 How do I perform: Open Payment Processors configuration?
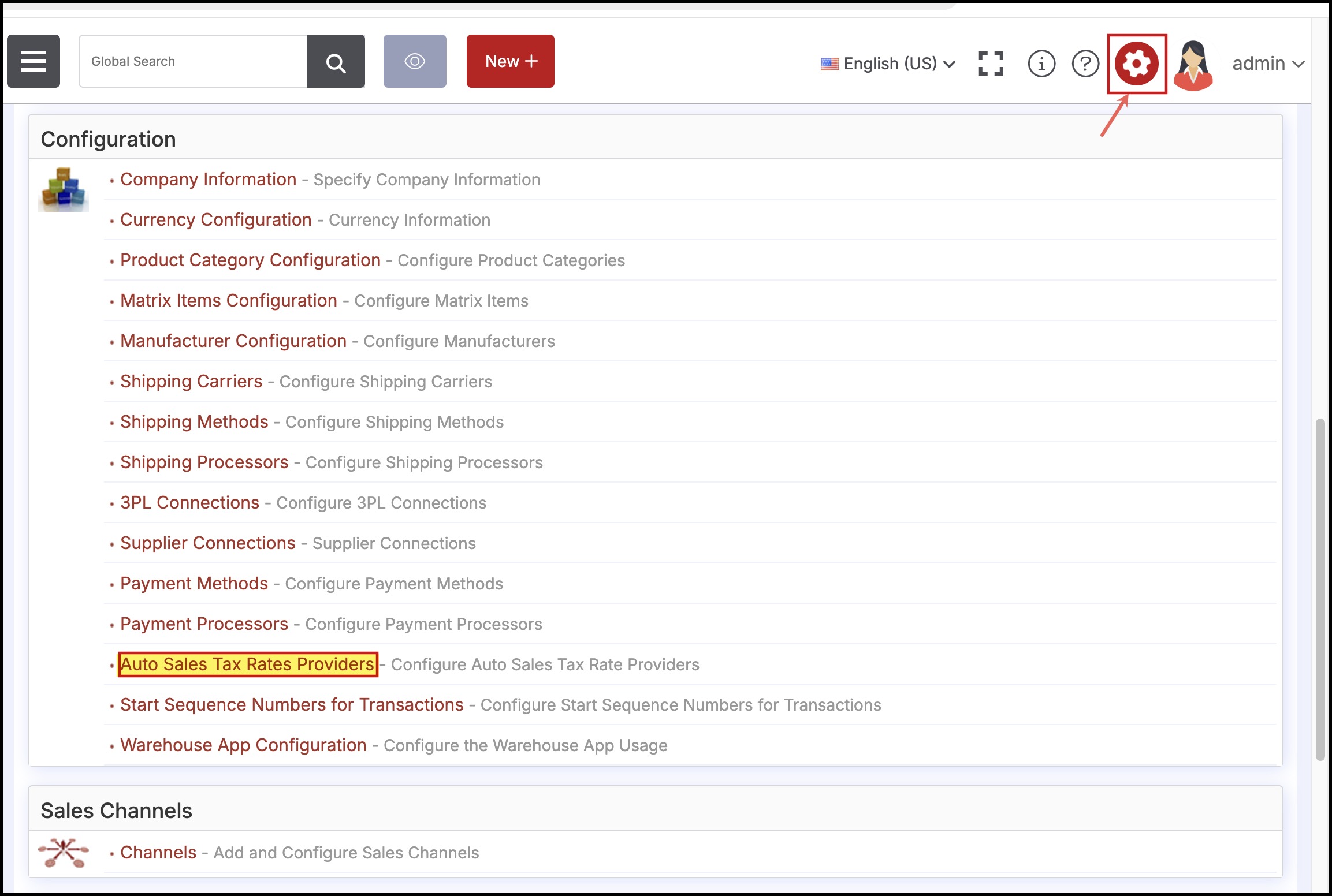204,624
